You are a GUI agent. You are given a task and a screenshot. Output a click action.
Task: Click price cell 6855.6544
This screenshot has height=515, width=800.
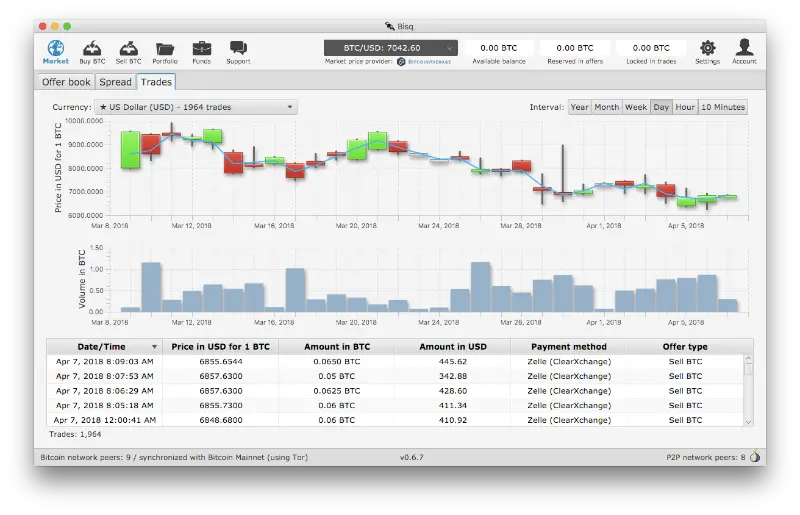pyautogui.click(x=221, y=361)
